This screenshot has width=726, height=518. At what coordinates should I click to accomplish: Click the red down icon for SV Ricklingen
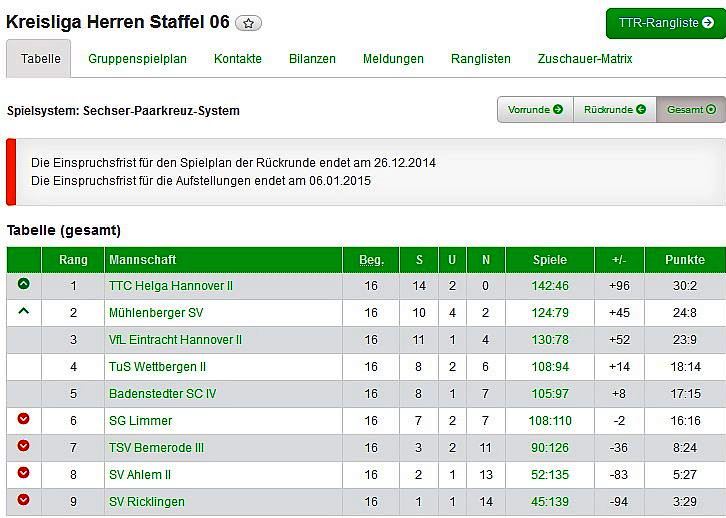point(24,501)
